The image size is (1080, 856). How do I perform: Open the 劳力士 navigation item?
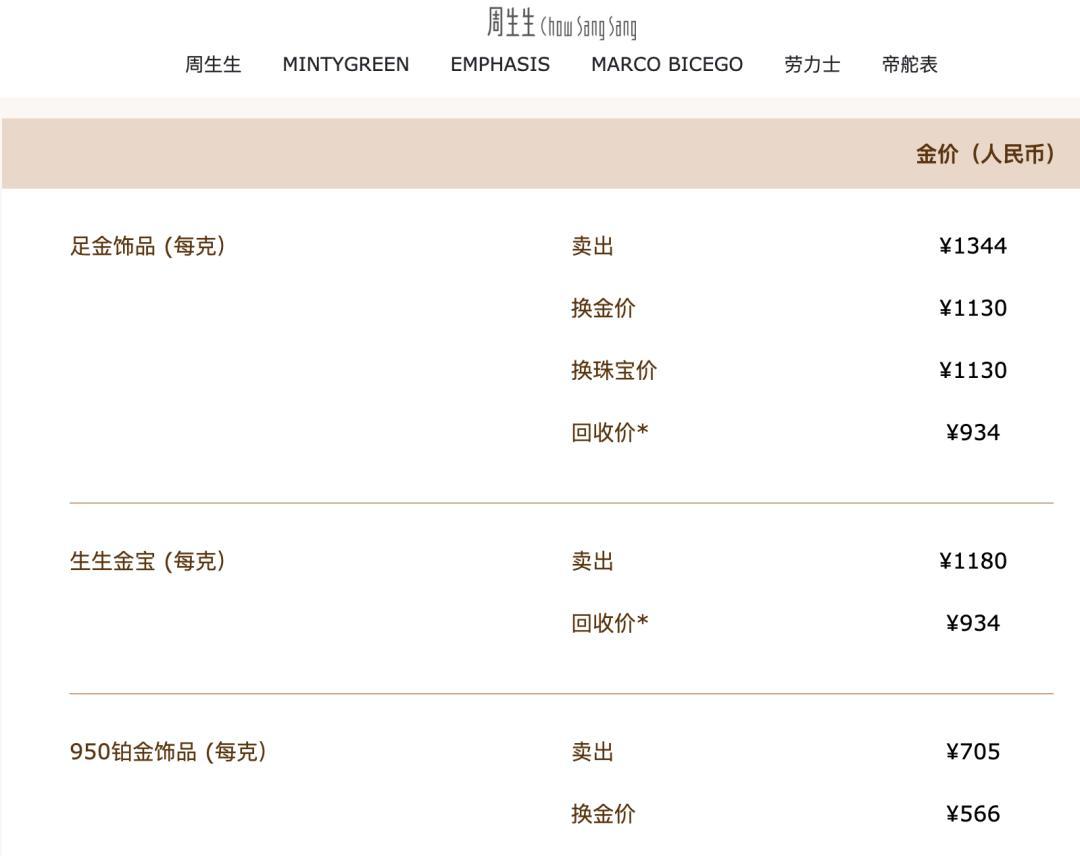click(x=812, y=64)
